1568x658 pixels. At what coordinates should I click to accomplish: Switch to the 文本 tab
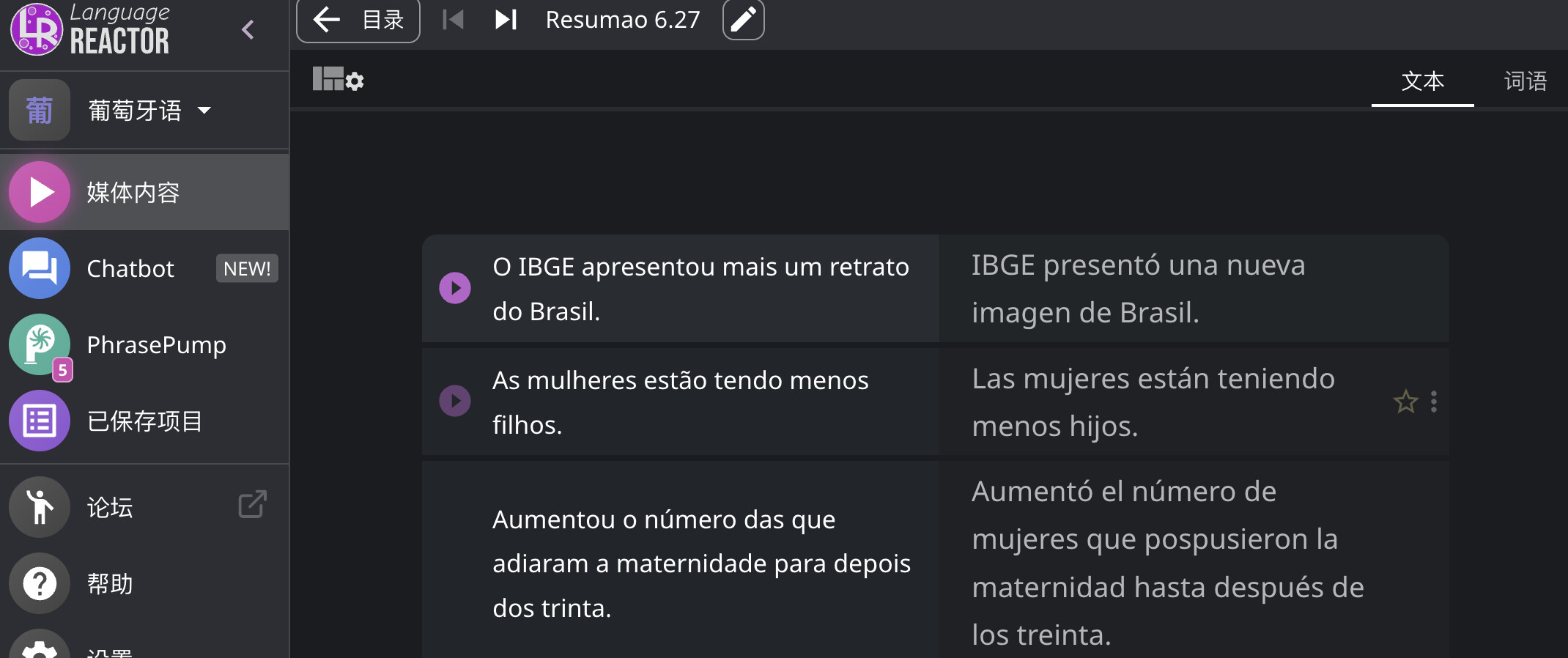coord(1422,81)
